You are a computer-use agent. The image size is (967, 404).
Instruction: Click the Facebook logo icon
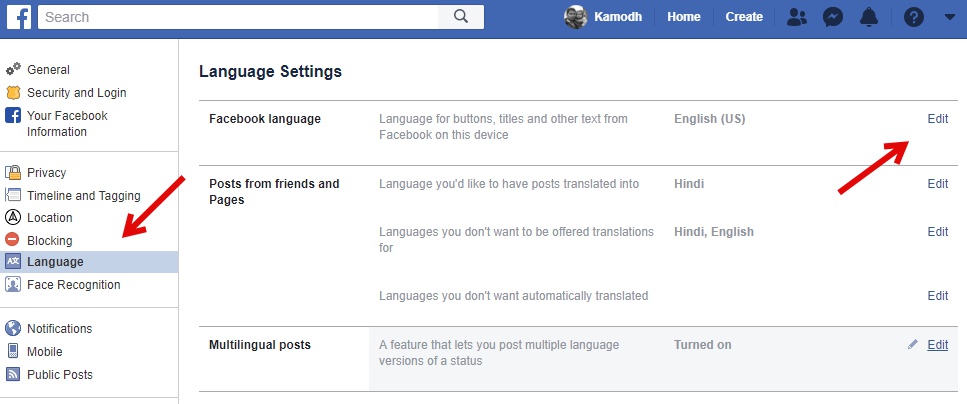[x=19, y=17]
